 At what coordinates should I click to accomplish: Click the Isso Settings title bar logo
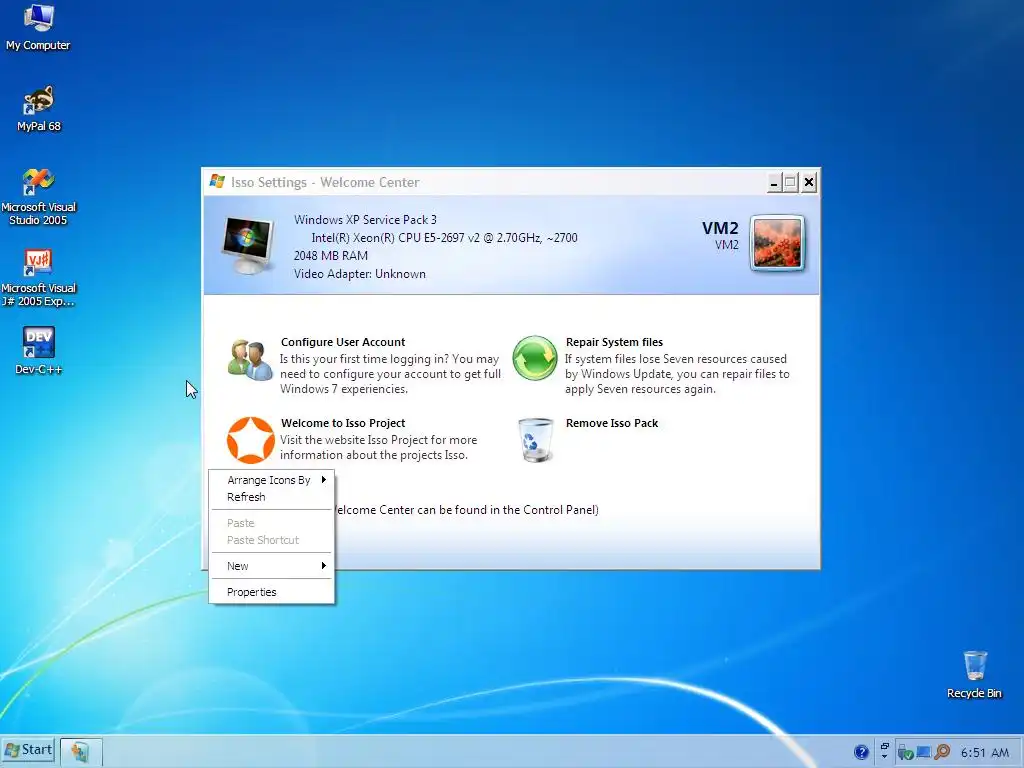[x=217, y=182]
